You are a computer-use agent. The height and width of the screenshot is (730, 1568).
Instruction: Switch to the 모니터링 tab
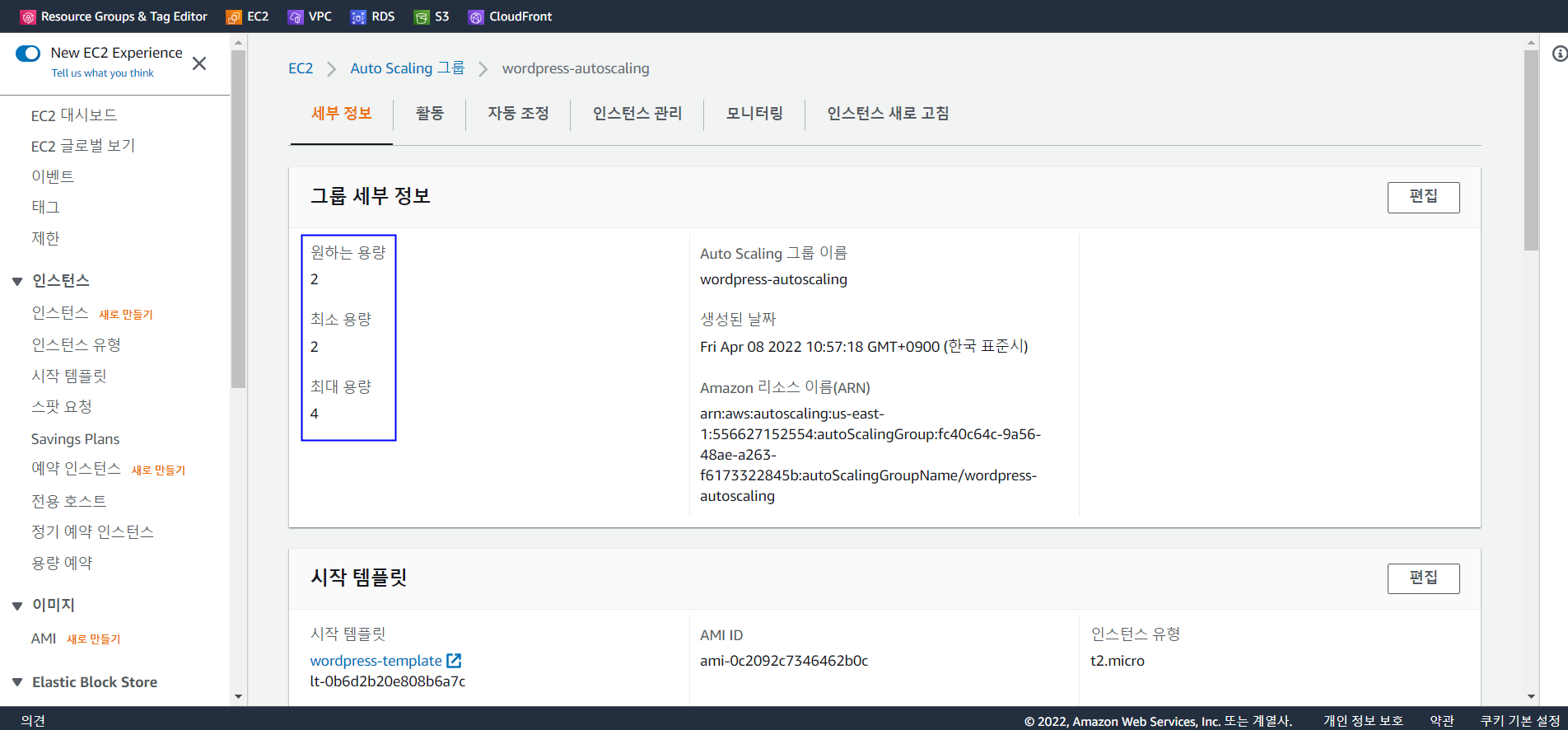tap(754, 114)
